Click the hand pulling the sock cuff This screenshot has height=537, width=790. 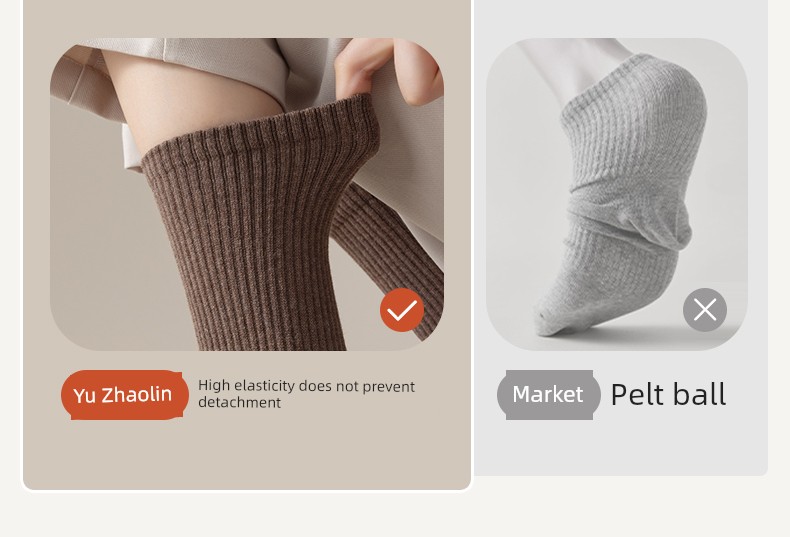[x=385, y=68]
